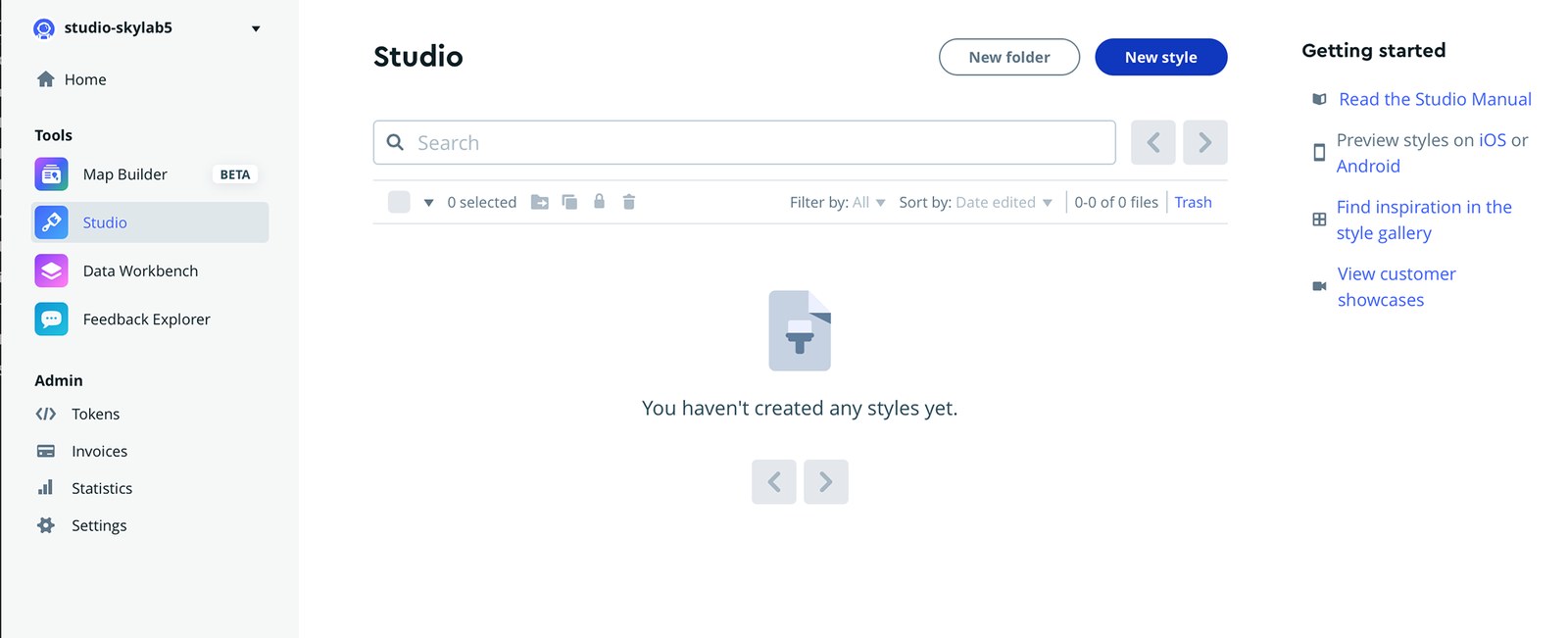Screen dimensions: 1568x638
Task: Open View customer showcases link
Action: tap(1396, 286)
